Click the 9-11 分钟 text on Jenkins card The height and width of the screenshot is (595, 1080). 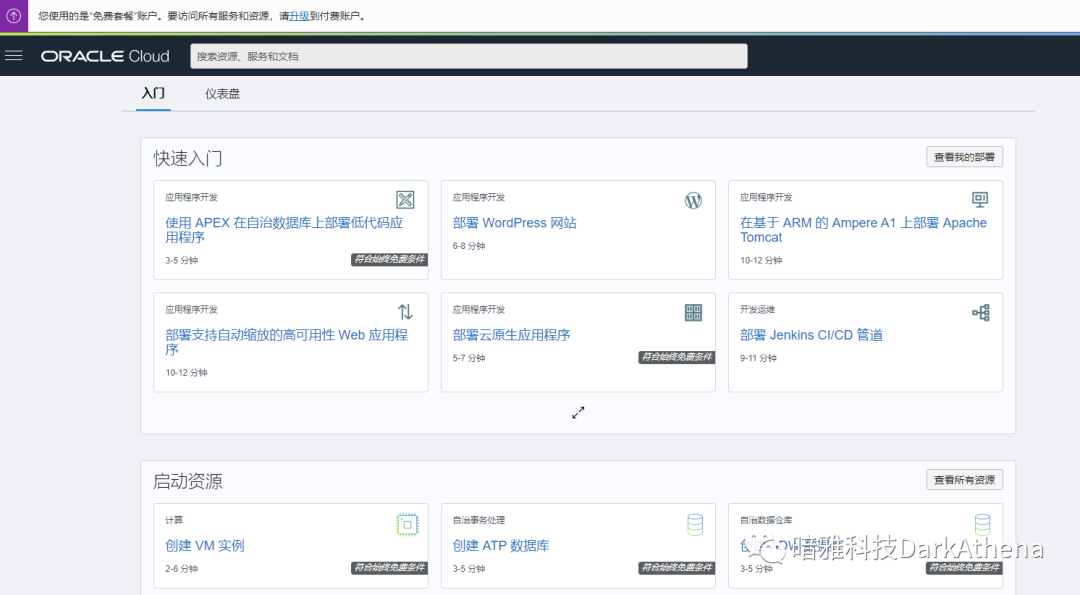coord(758,358)
